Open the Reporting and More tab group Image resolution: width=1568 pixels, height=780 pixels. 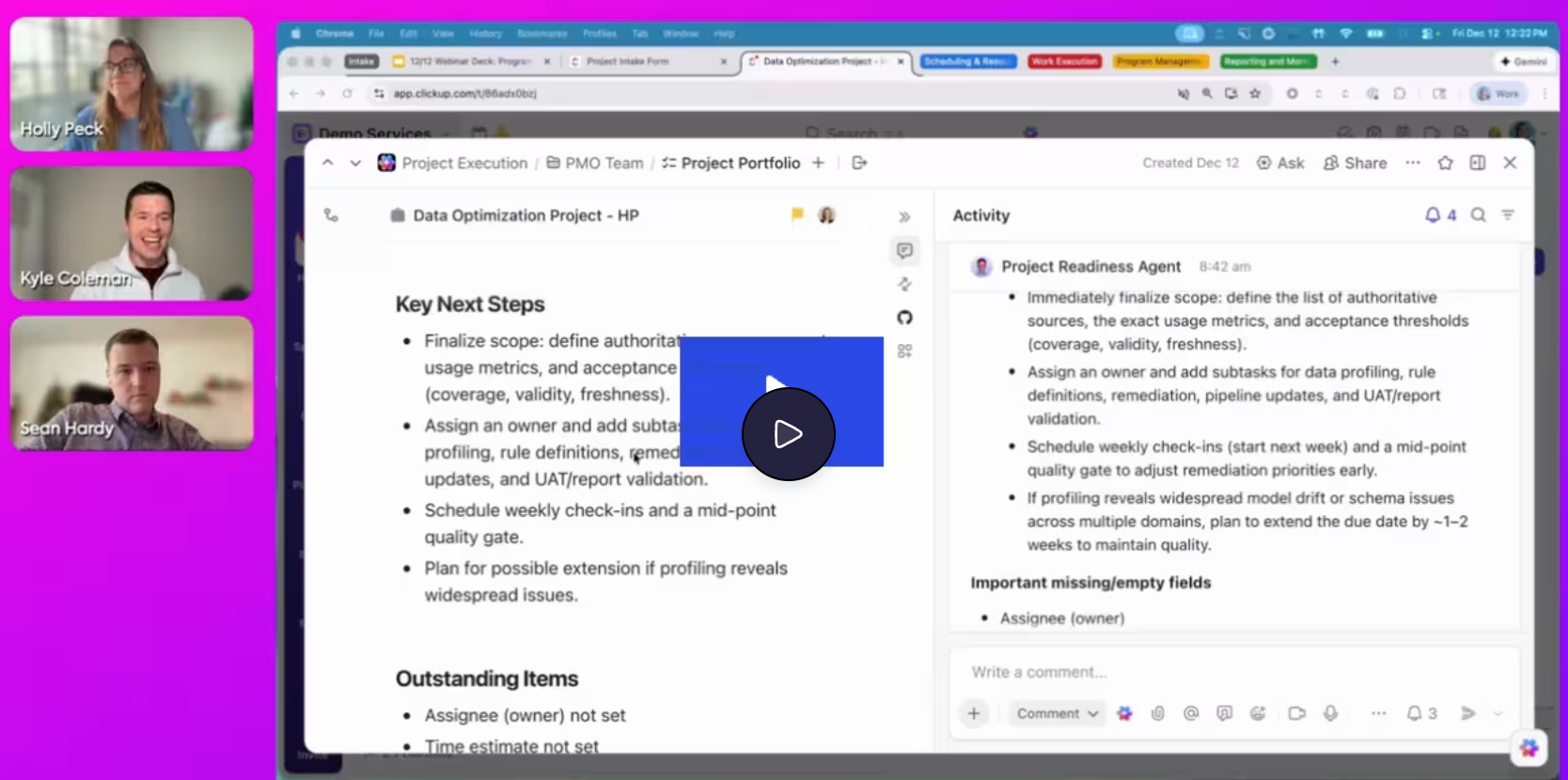[1268, 61]
